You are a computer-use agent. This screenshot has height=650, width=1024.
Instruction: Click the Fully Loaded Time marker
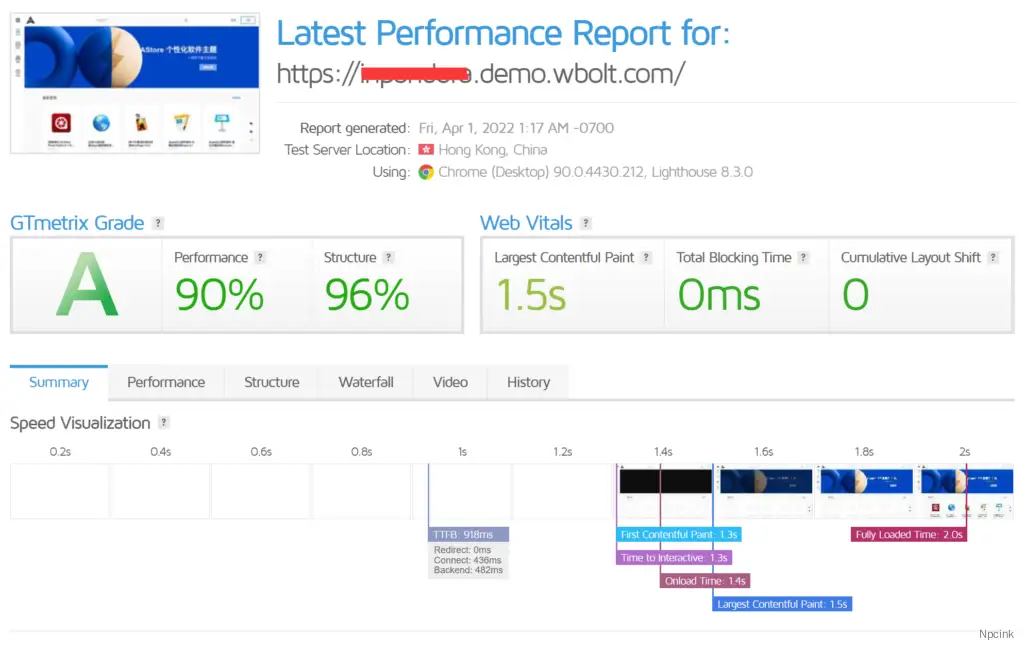[909, 534]
